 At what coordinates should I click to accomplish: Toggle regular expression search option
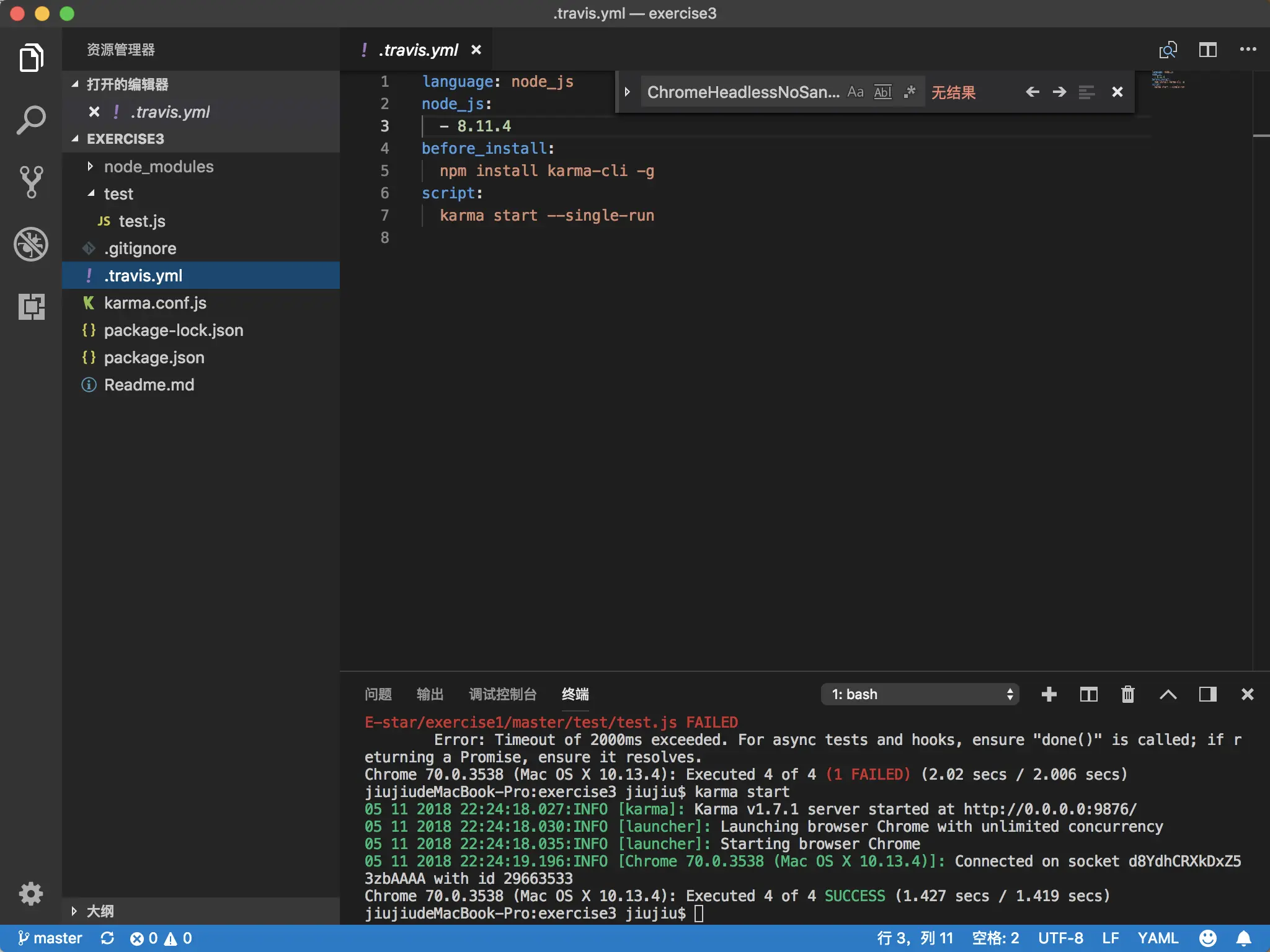pos(910,92)
